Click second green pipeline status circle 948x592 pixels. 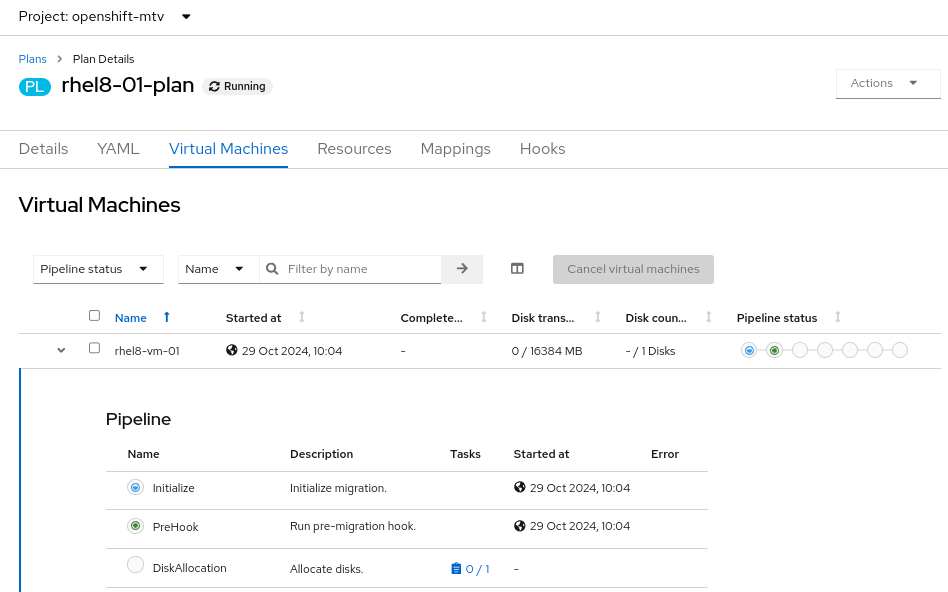pyautogui.click(x=774, y=350)
